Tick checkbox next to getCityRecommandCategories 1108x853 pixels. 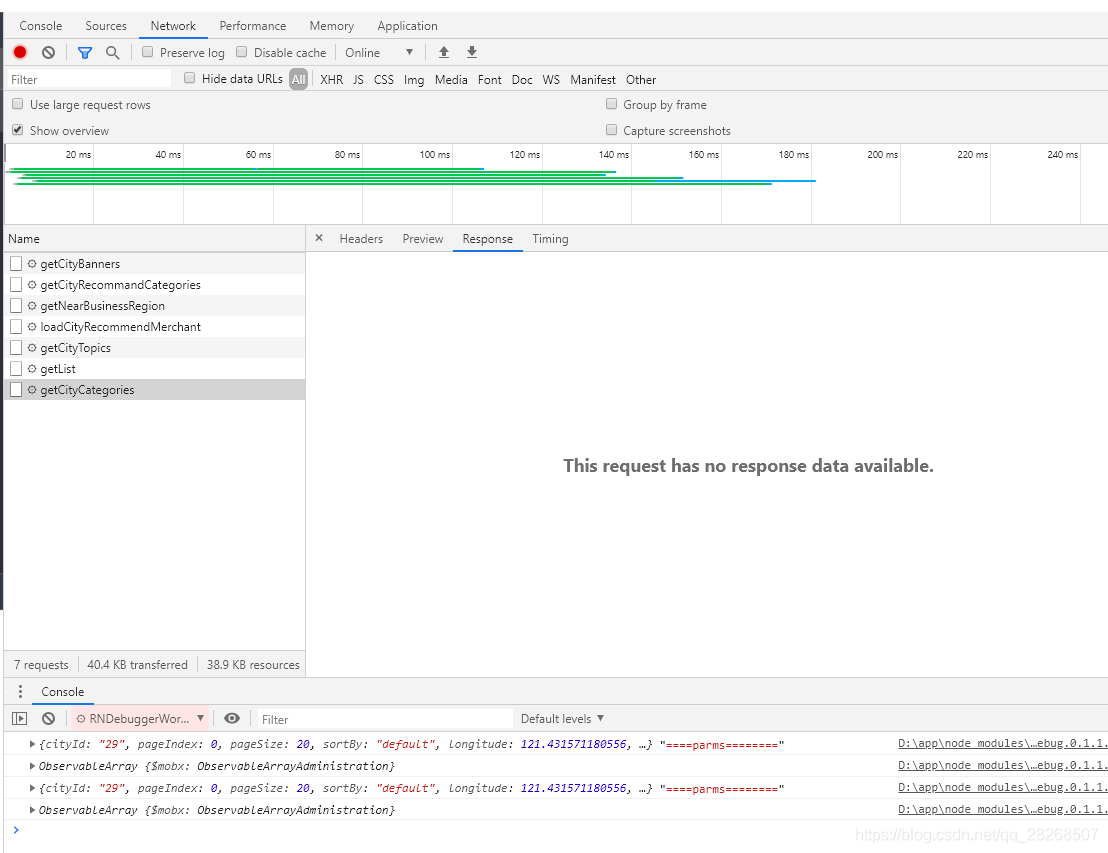(x=16, y=285)
